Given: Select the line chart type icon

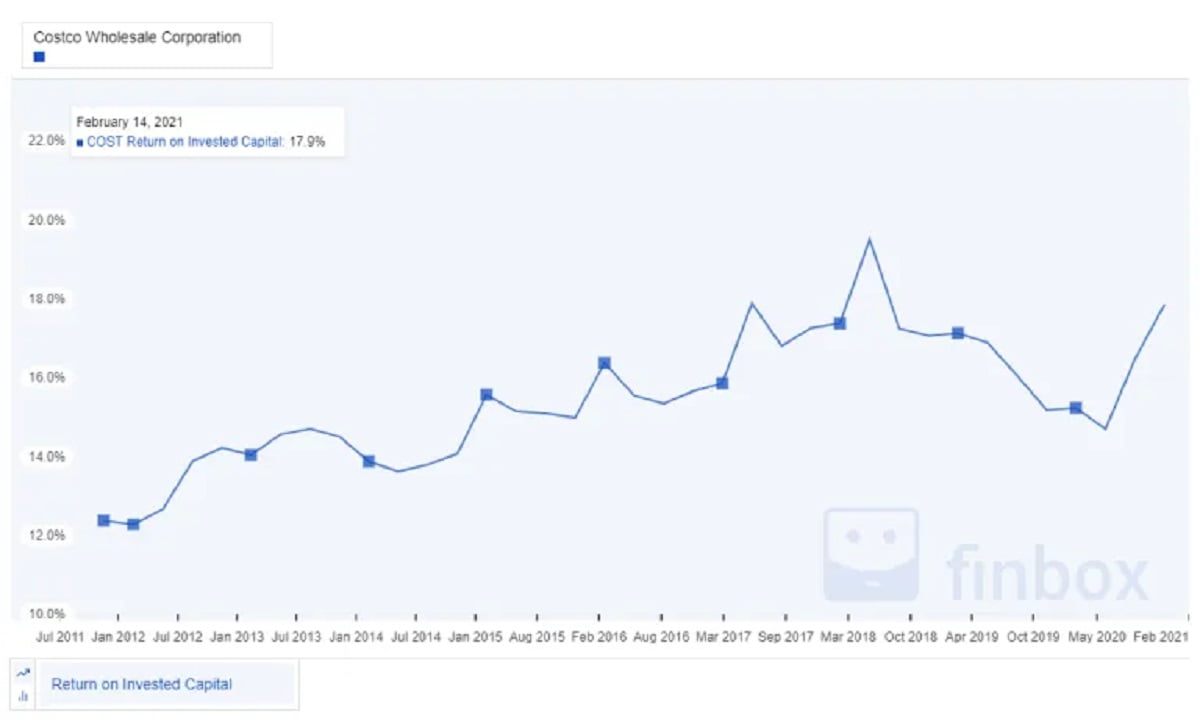Looking at the screenshot, I should (23, 674).
